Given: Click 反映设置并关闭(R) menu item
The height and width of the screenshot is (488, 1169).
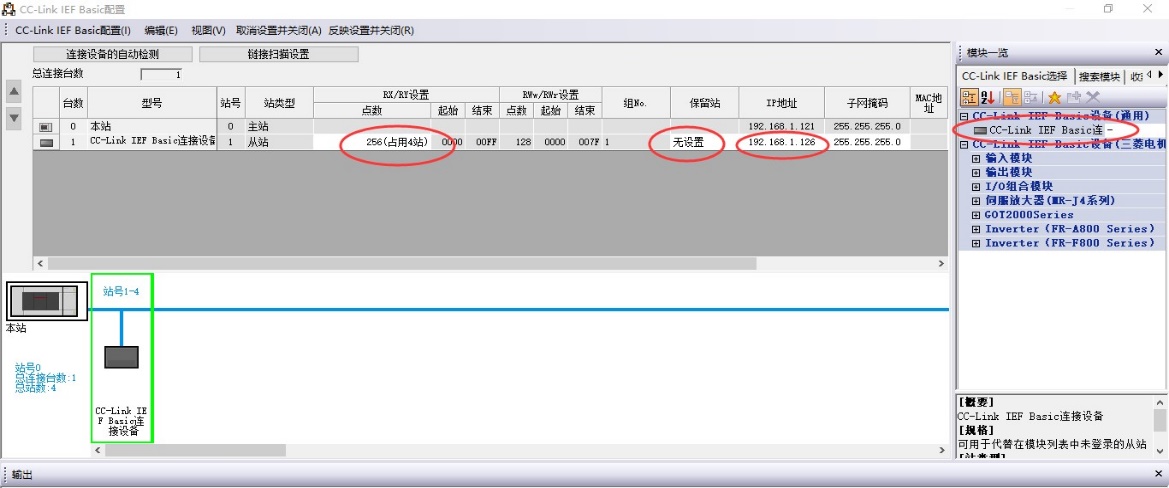Looking at the screenshot, I should tap(371, 31).
